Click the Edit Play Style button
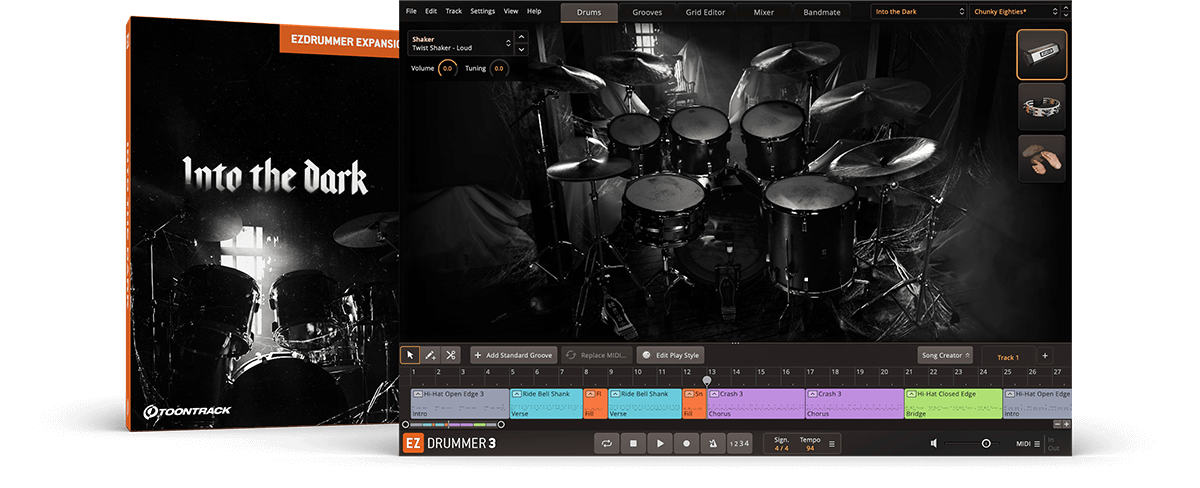The width and height of the screenshot is (1200, 488). pos(671,355)
